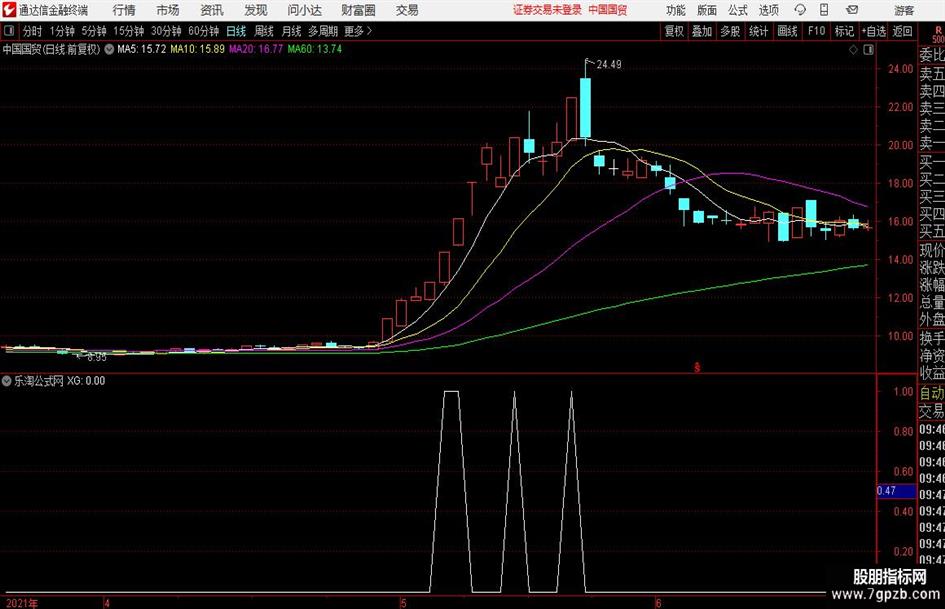Open the 版面 menu
This screenshot has width=945, height=609.
(x=707, y=10)
